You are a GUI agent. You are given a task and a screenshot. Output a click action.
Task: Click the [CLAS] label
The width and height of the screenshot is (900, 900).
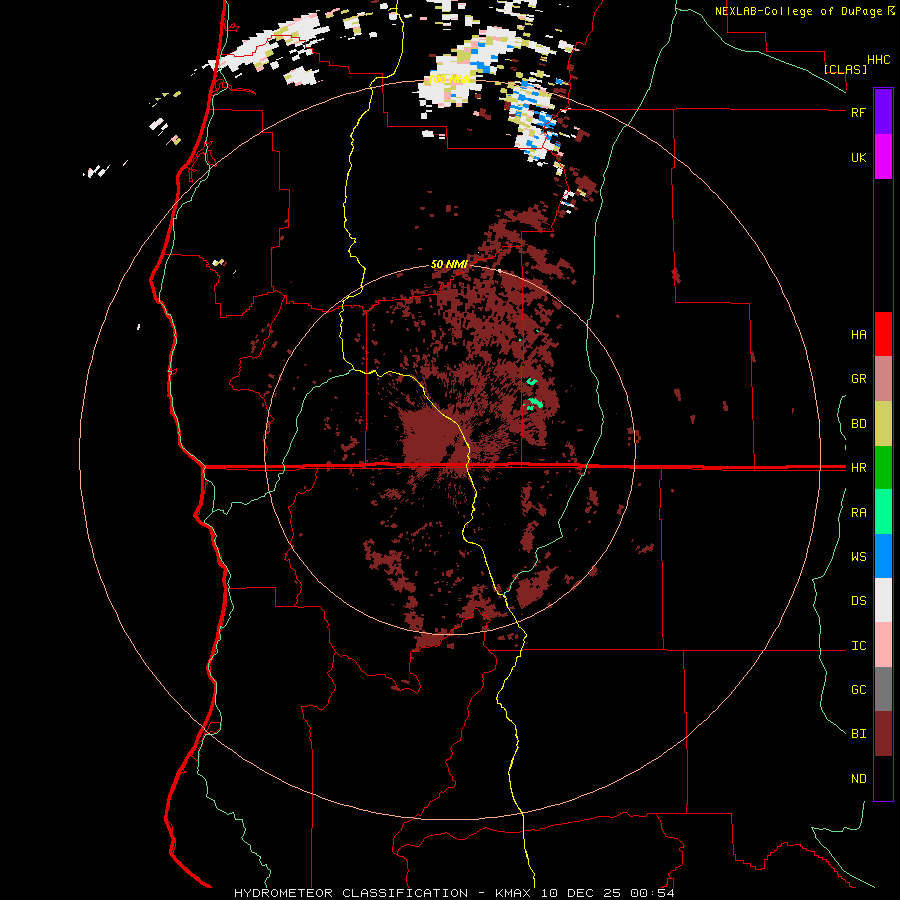point(845,69)
